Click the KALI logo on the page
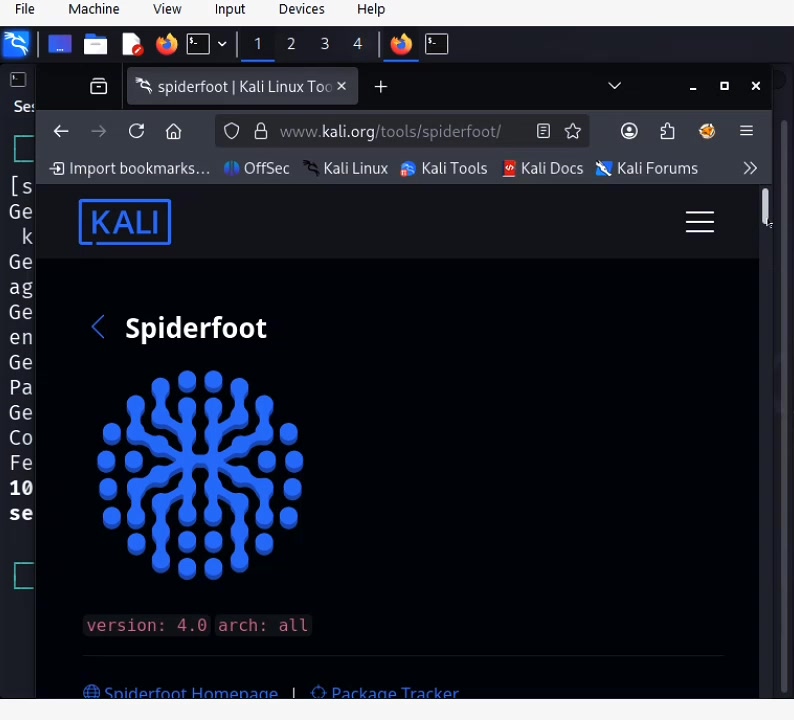Screen dimensions: 794x720 pyautogui.click(x=125, y=222)
